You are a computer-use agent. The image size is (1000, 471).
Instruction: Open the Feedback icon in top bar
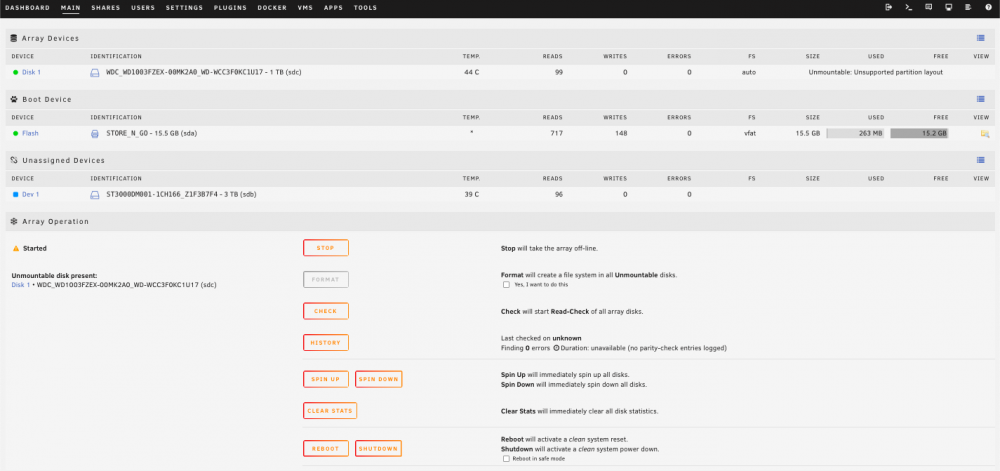pyautogui.click(x=929, y=8)
